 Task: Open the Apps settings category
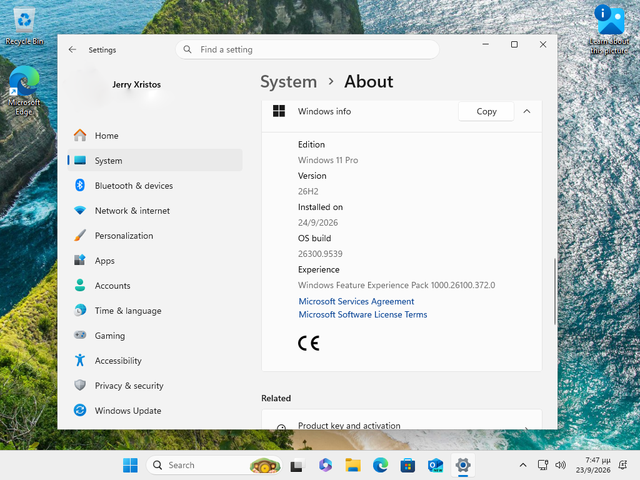[x=154, y=260]
